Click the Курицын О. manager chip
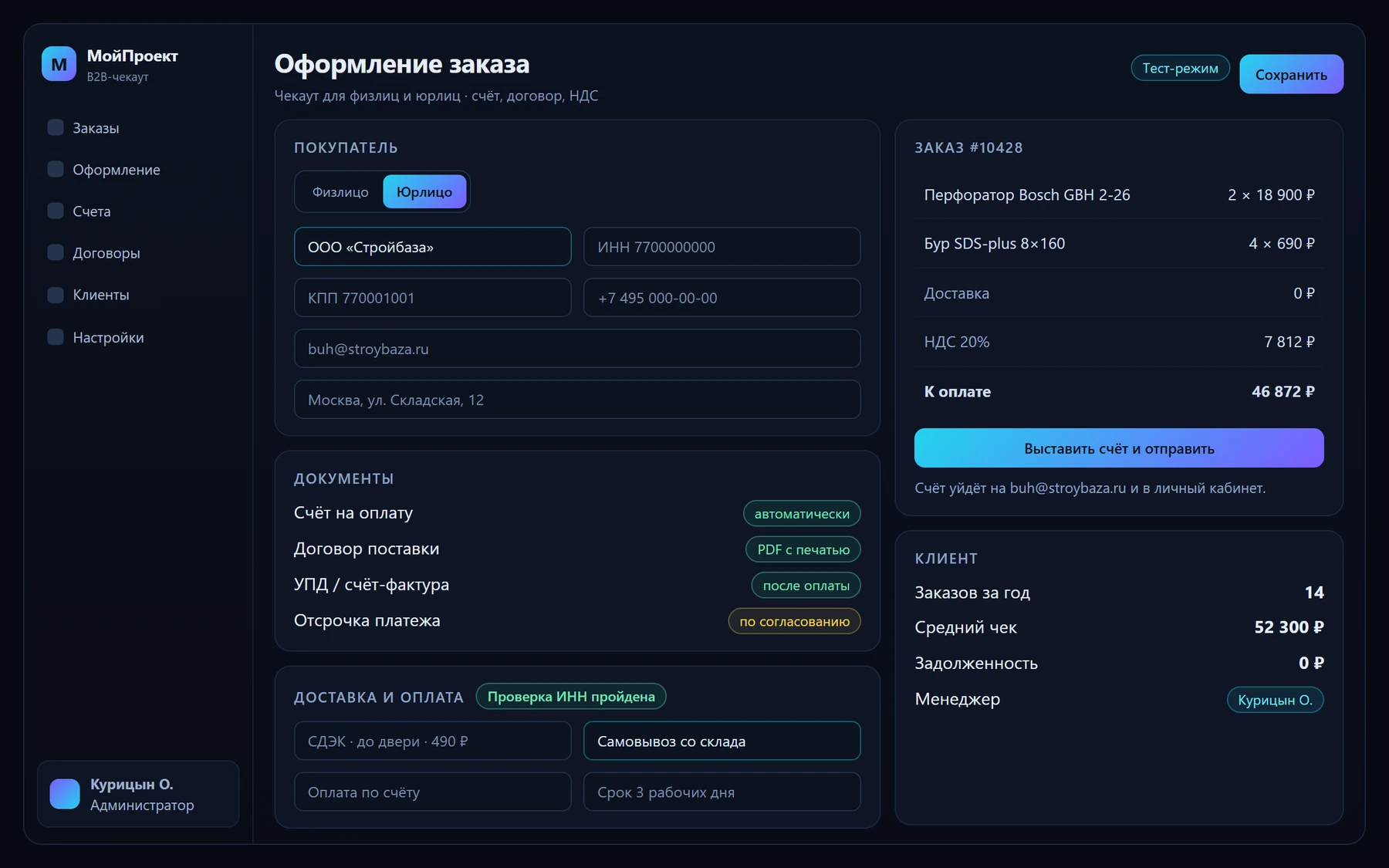The image size is (1389, 868). point(1275,700)
